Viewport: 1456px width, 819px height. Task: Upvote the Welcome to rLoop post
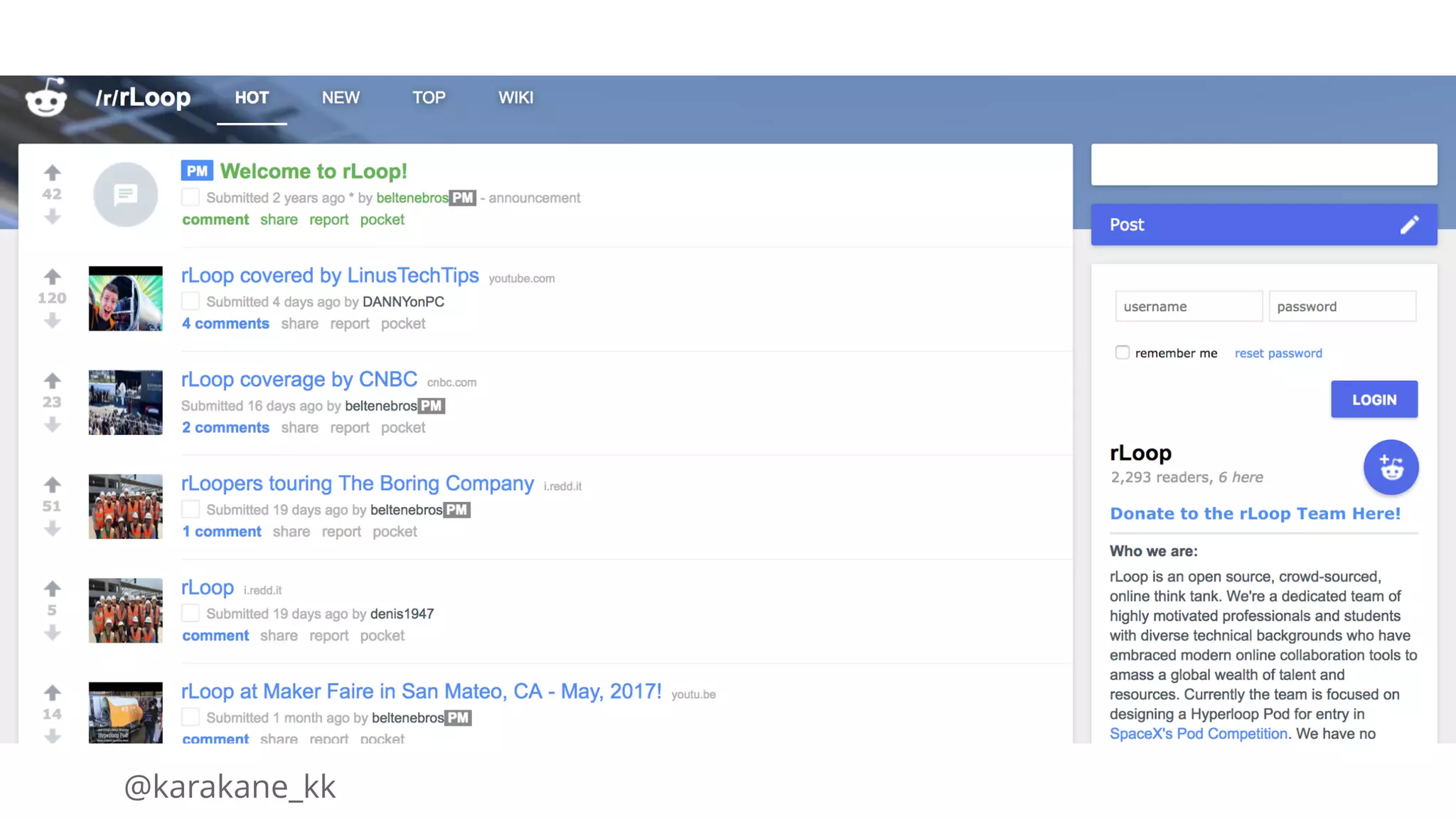pyautogui.click(x=52, y=173)
